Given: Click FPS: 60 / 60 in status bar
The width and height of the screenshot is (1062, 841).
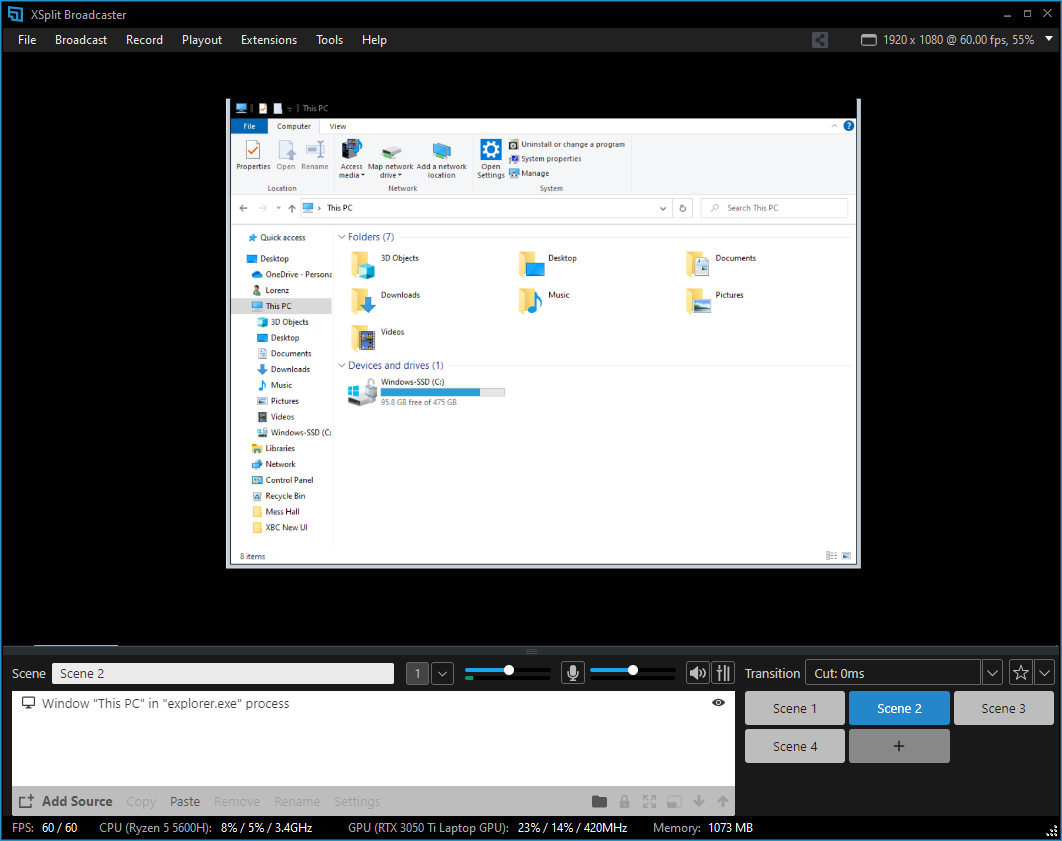Looking at the screenshot, I should click(x=45, y=828).
